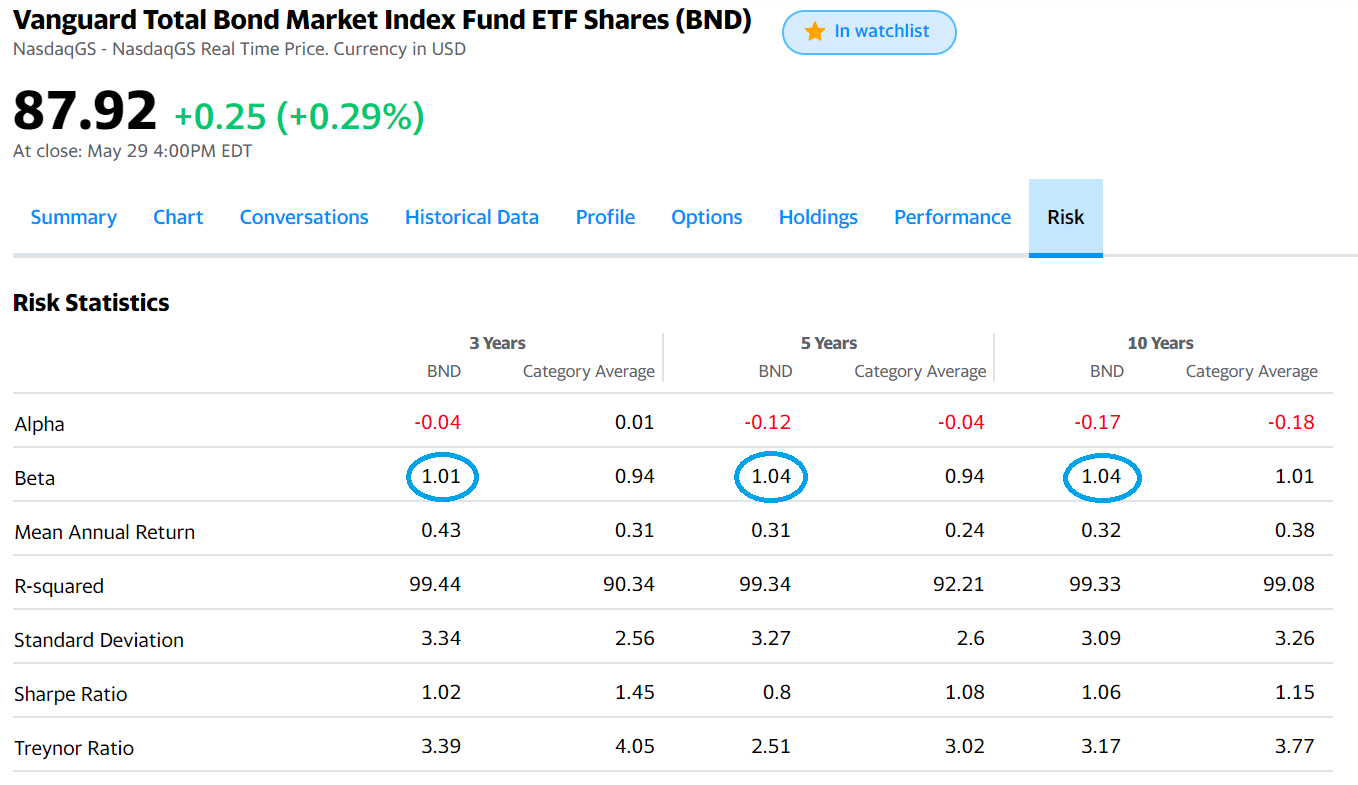
Task: Click the 3-year BND Mean Annual Return 0.43
Action: click(441, 530)
